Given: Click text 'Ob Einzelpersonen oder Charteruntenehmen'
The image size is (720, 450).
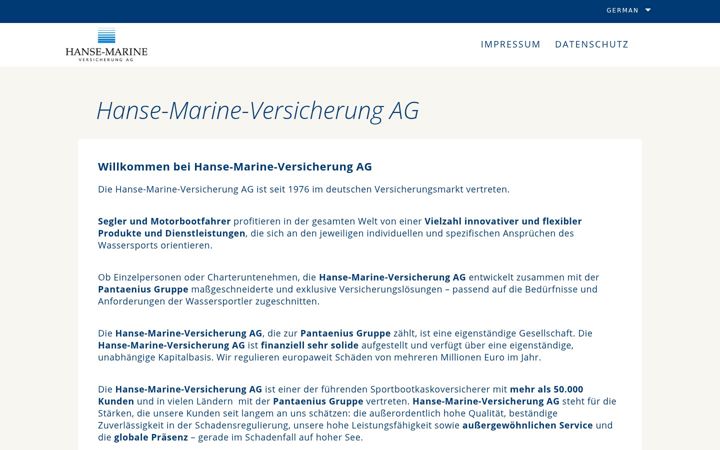Looking at the screenshot, I should pyautogui.click(x=198, y=277).
